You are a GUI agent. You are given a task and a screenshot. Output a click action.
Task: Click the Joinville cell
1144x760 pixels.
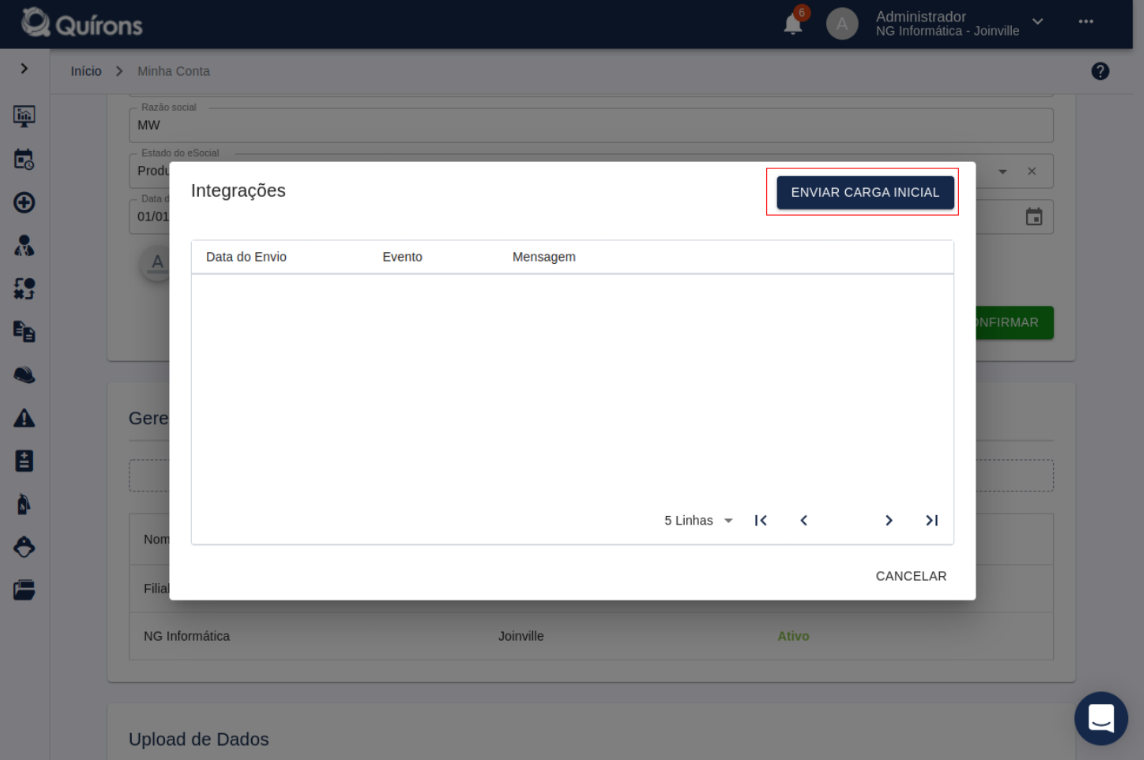click(x=521, y=636)
